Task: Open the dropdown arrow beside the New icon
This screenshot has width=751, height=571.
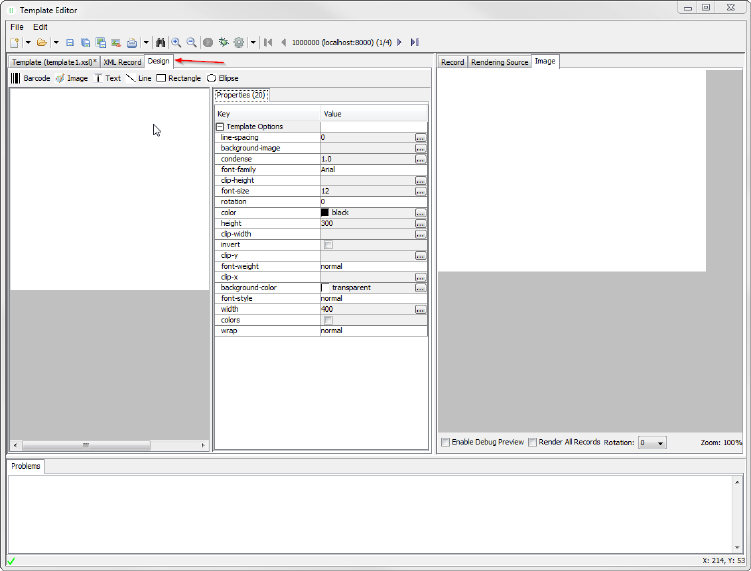Action: (28, 43)
